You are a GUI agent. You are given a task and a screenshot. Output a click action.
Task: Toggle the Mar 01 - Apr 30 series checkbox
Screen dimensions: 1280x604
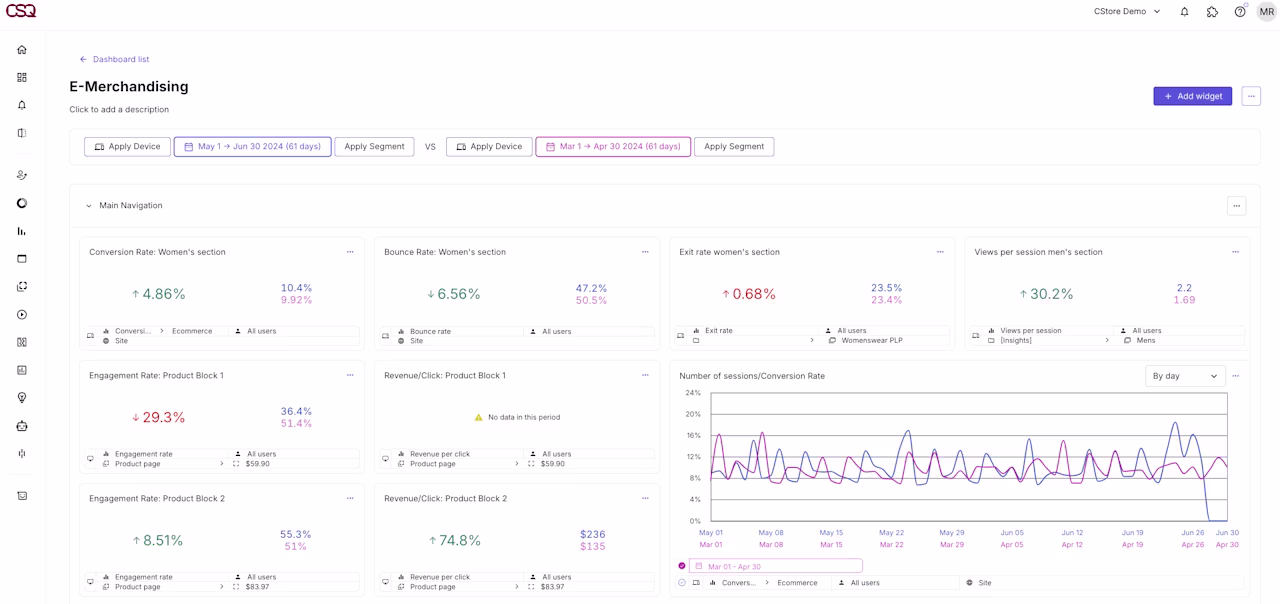click(x=682, y=566)
